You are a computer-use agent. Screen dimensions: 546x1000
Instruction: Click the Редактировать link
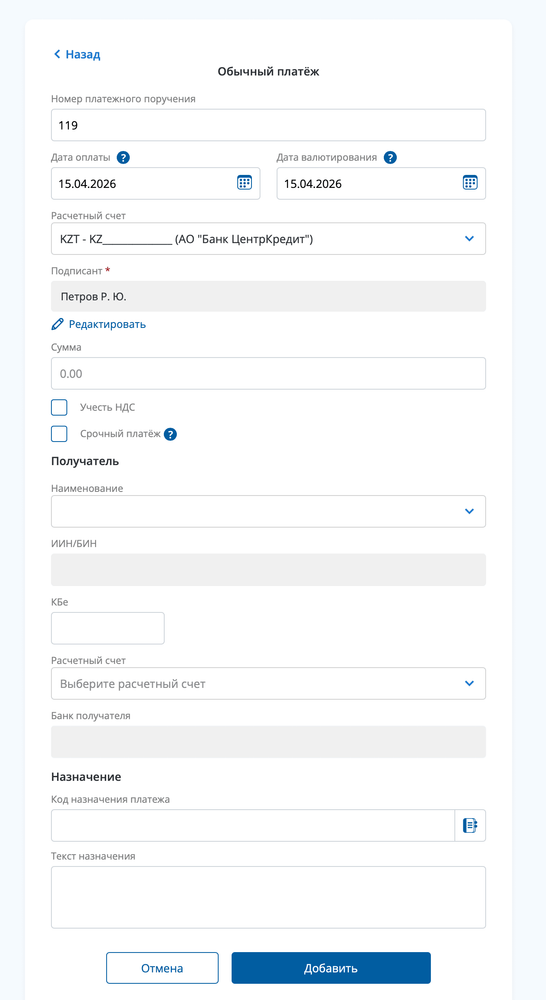point(107,324)
